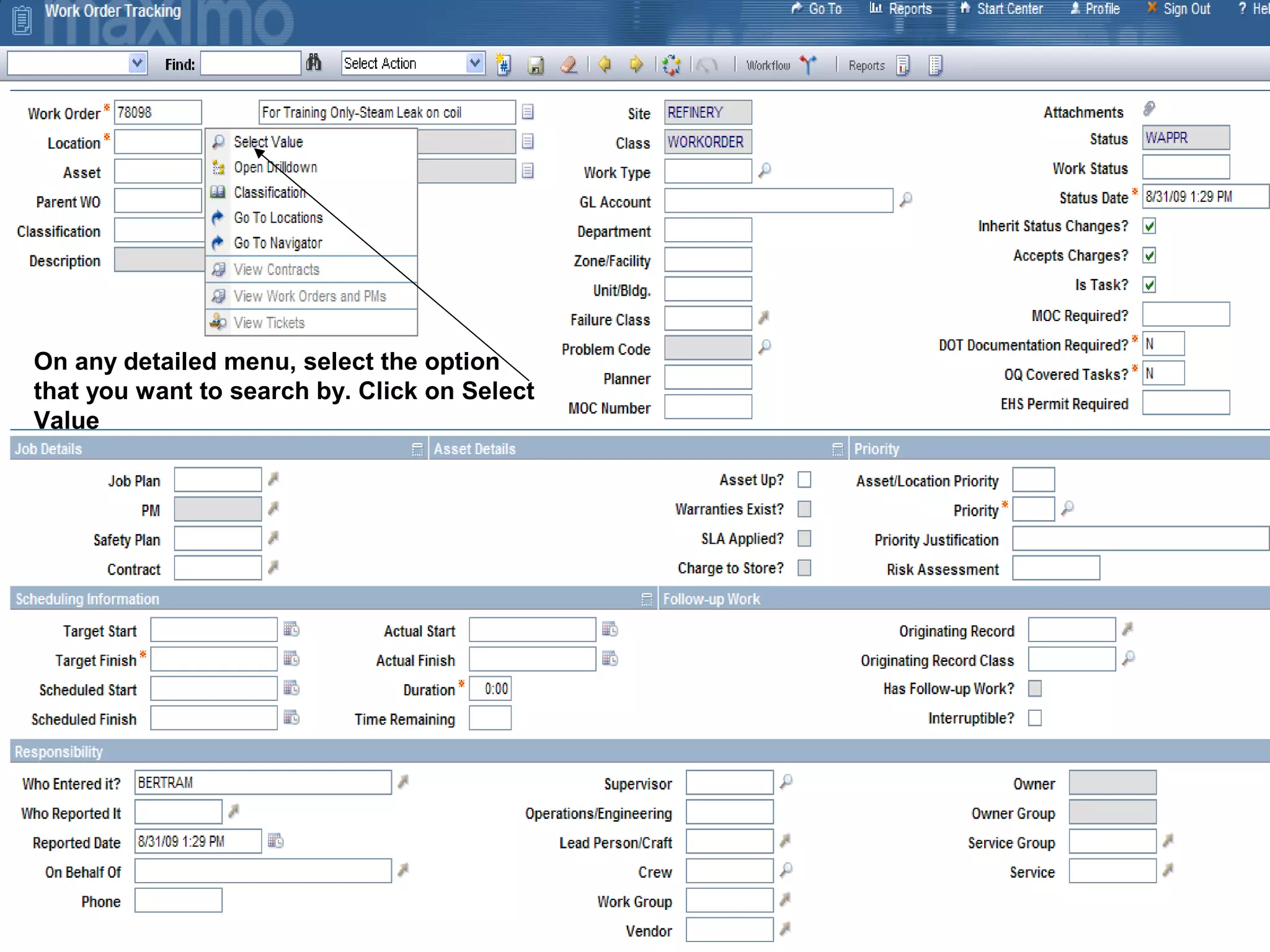This screenshot has width=1270, height=952.
Task: Toggle the Inherit Status Changes checkbox
Action: click(x=1149, y=226)
